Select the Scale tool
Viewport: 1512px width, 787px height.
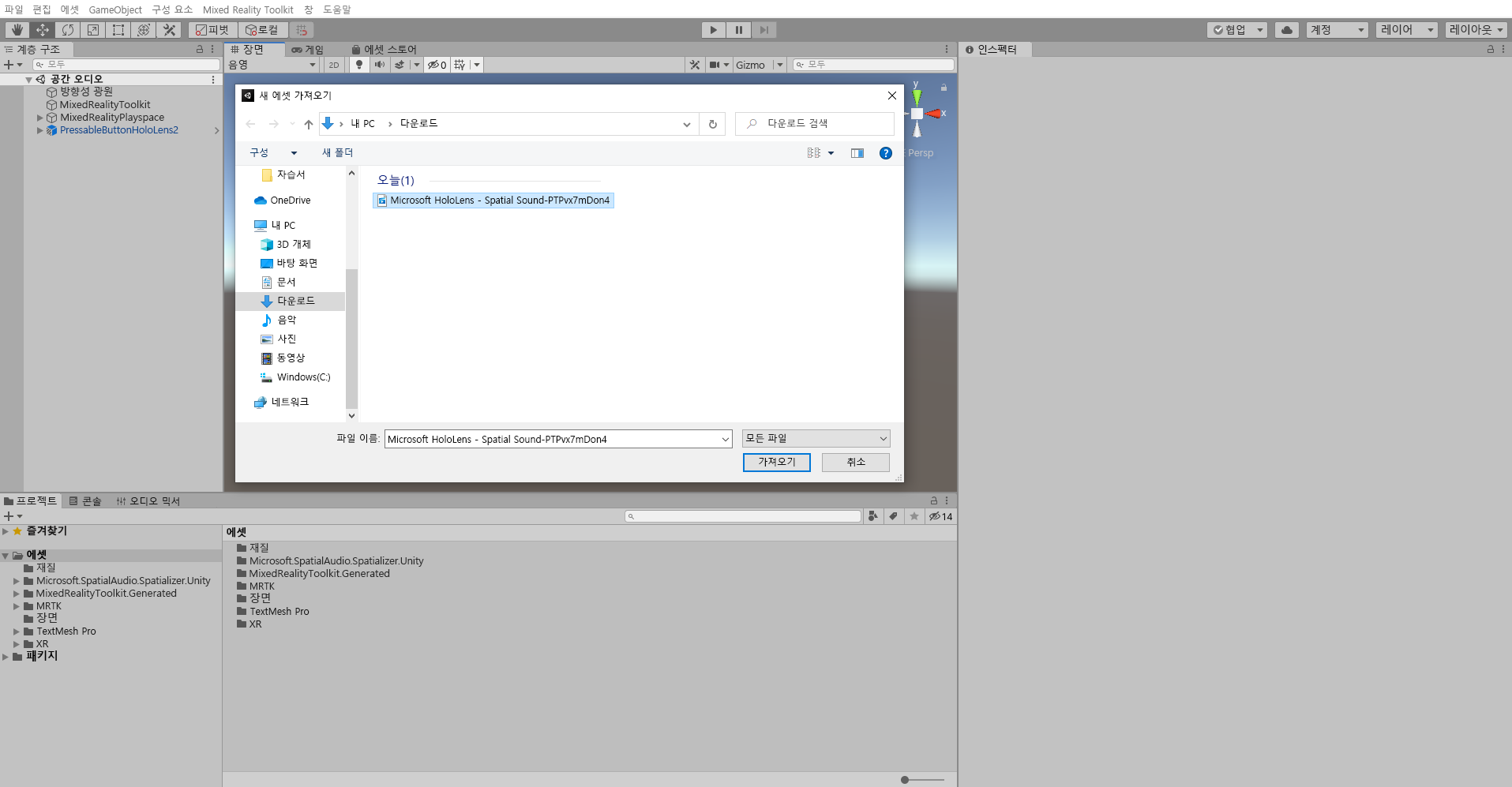click(x=93, y=30)
